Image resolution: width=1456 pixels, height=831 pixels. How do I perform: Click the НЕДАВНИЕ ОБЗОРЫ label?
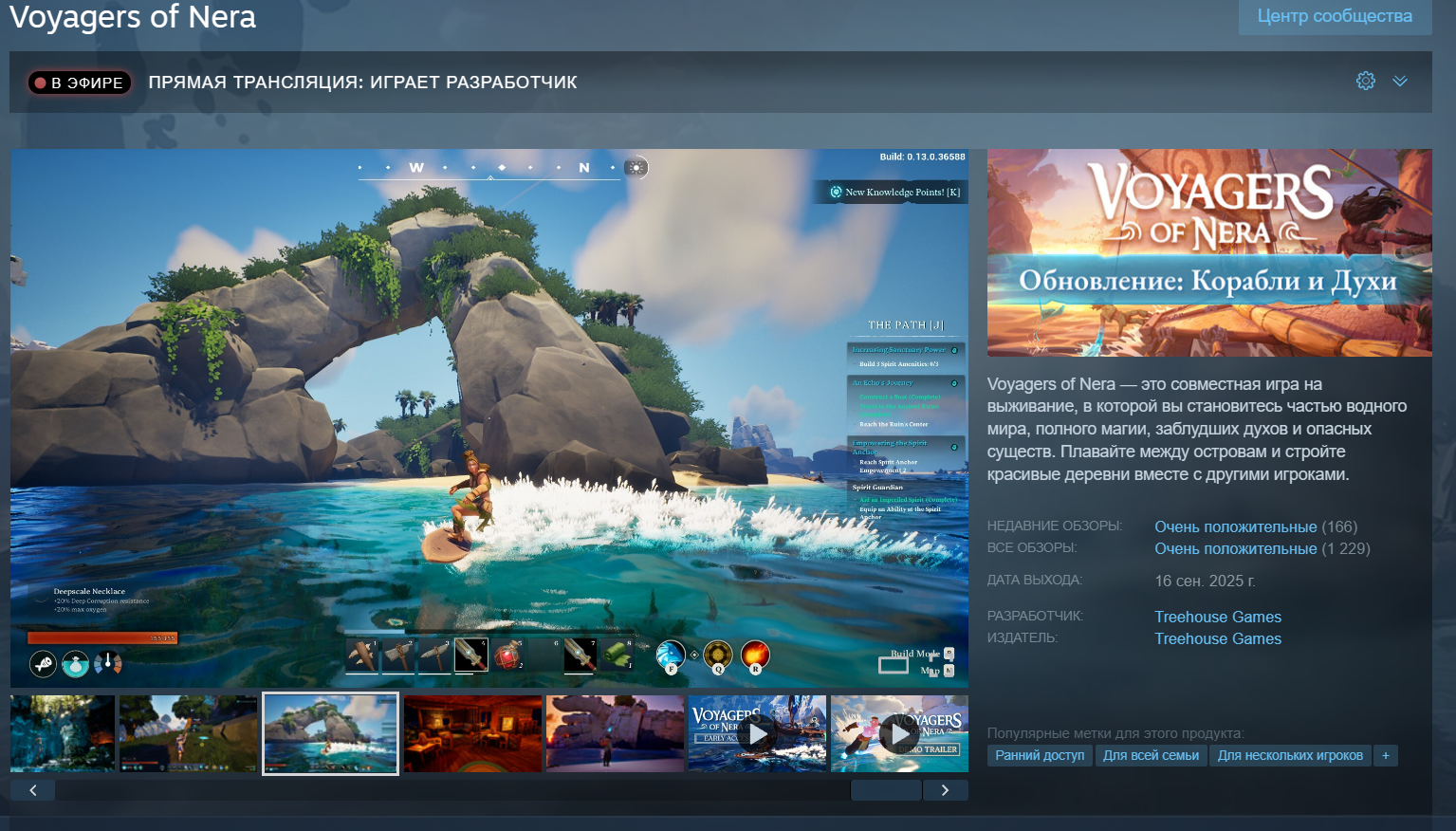(1055, 526)
